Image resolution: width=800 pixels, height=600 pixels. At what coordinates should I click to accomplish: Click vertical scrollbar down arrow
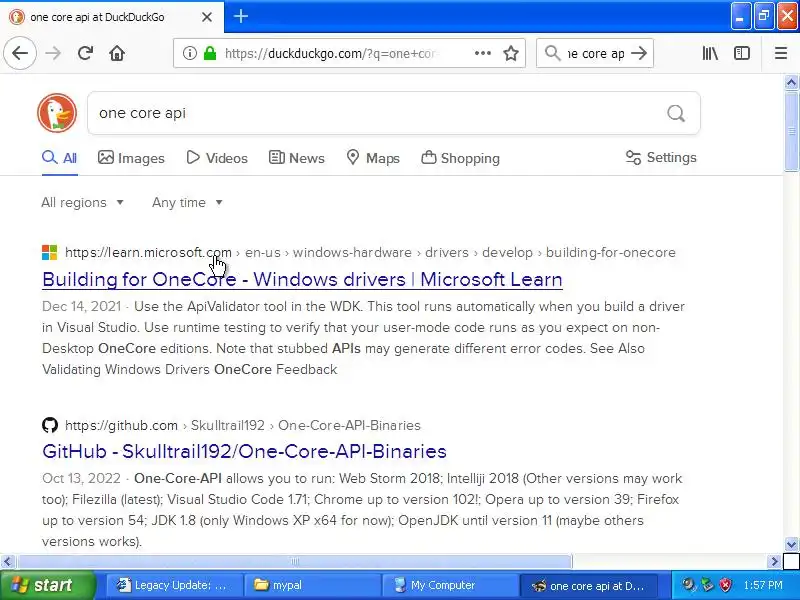point(791,544)
